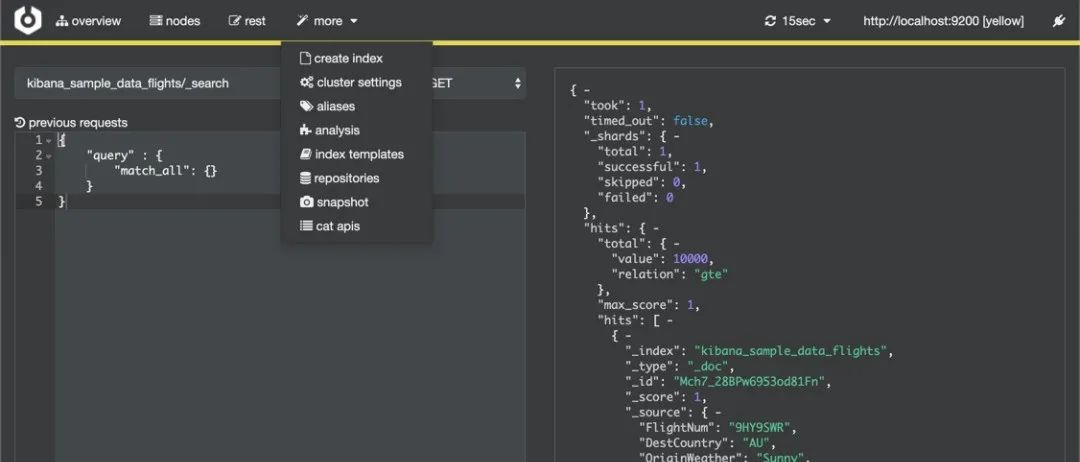Open the overview page
The height and width of the screenshot is (462, 1080).
88,21
